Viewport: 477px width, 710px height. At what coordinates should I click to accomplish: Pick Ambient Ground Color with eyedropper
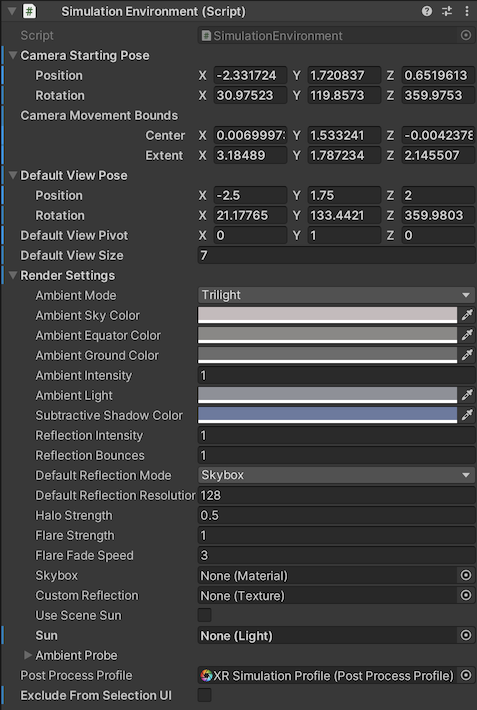pyautogui.click(x=467, y=355)
